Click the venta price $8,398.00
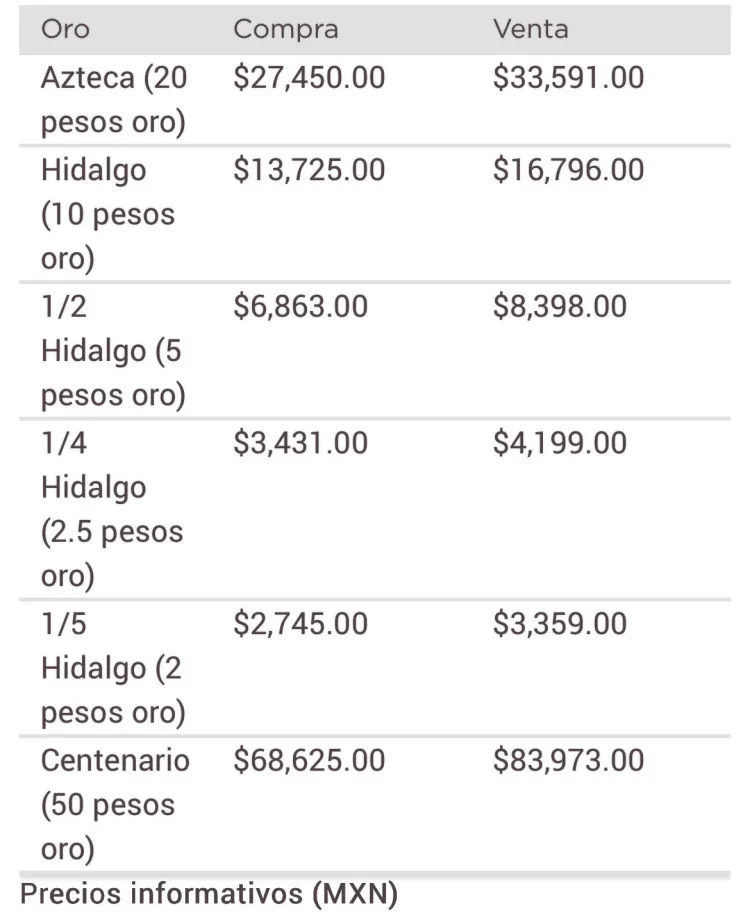Viewport: 750px width, 915px height. (559, 306)
